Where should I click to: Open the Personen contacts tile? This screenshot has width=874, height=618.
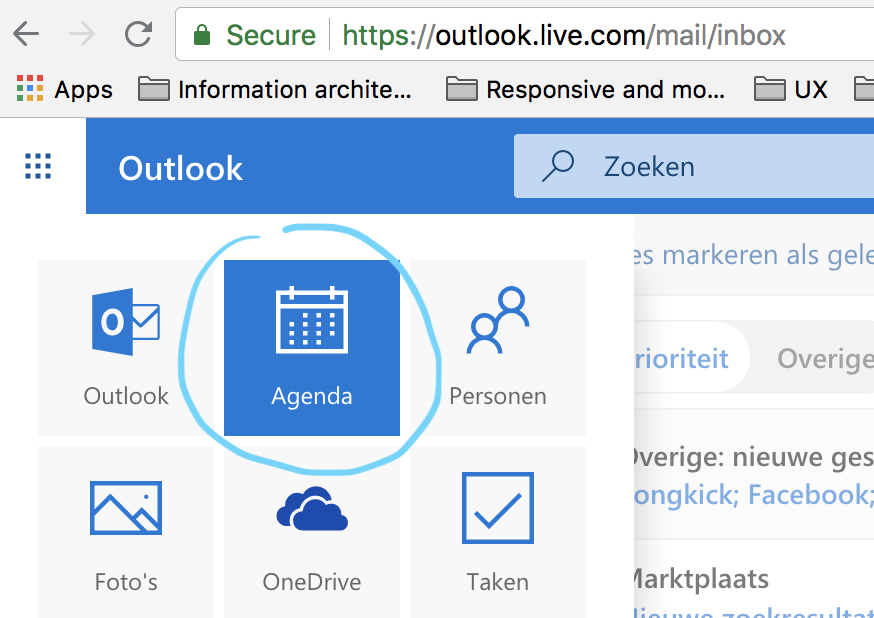(x=497, y=347)
